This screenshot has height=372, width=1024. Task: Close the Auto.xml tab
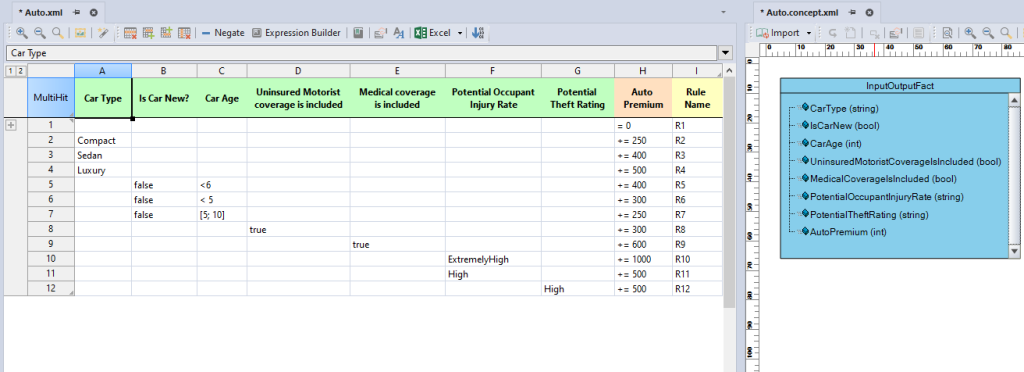(x=93, y=12)
